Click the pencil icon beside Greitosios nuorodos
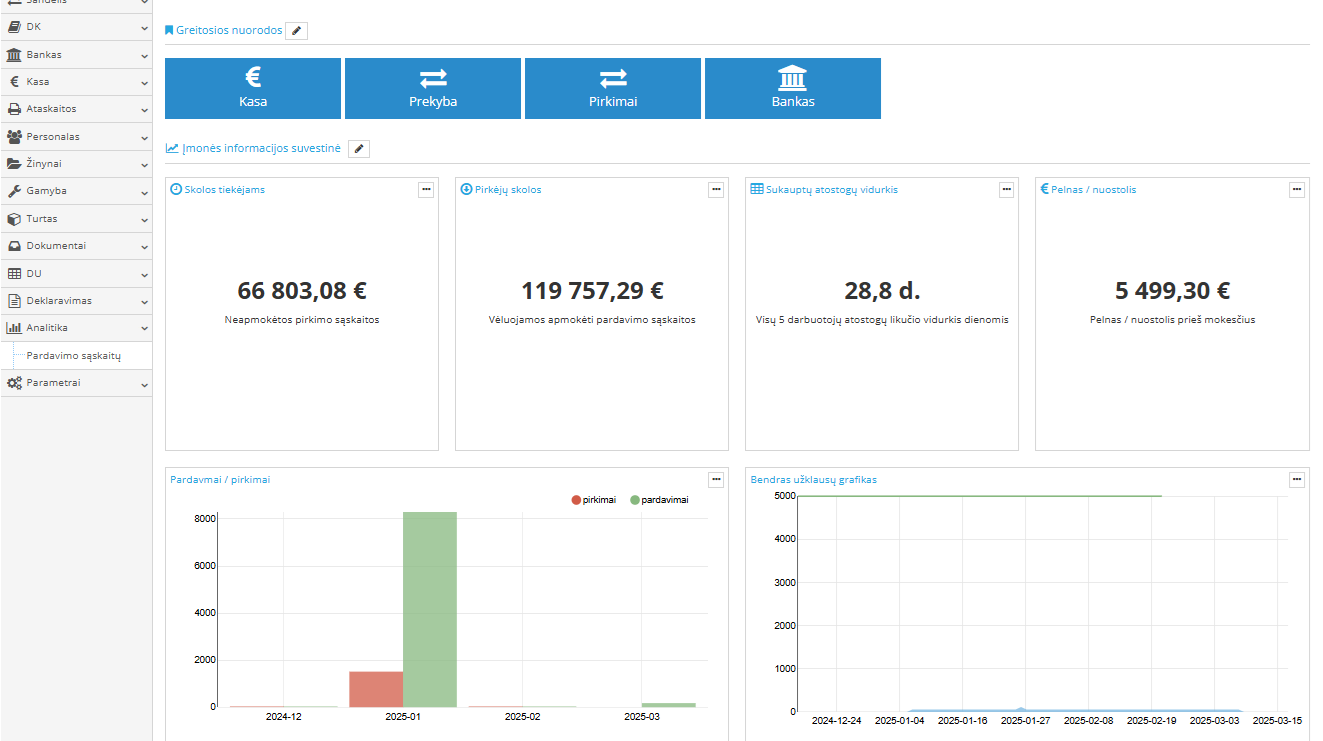Screen dimensions: 1323x741 [x=296, y=31]
